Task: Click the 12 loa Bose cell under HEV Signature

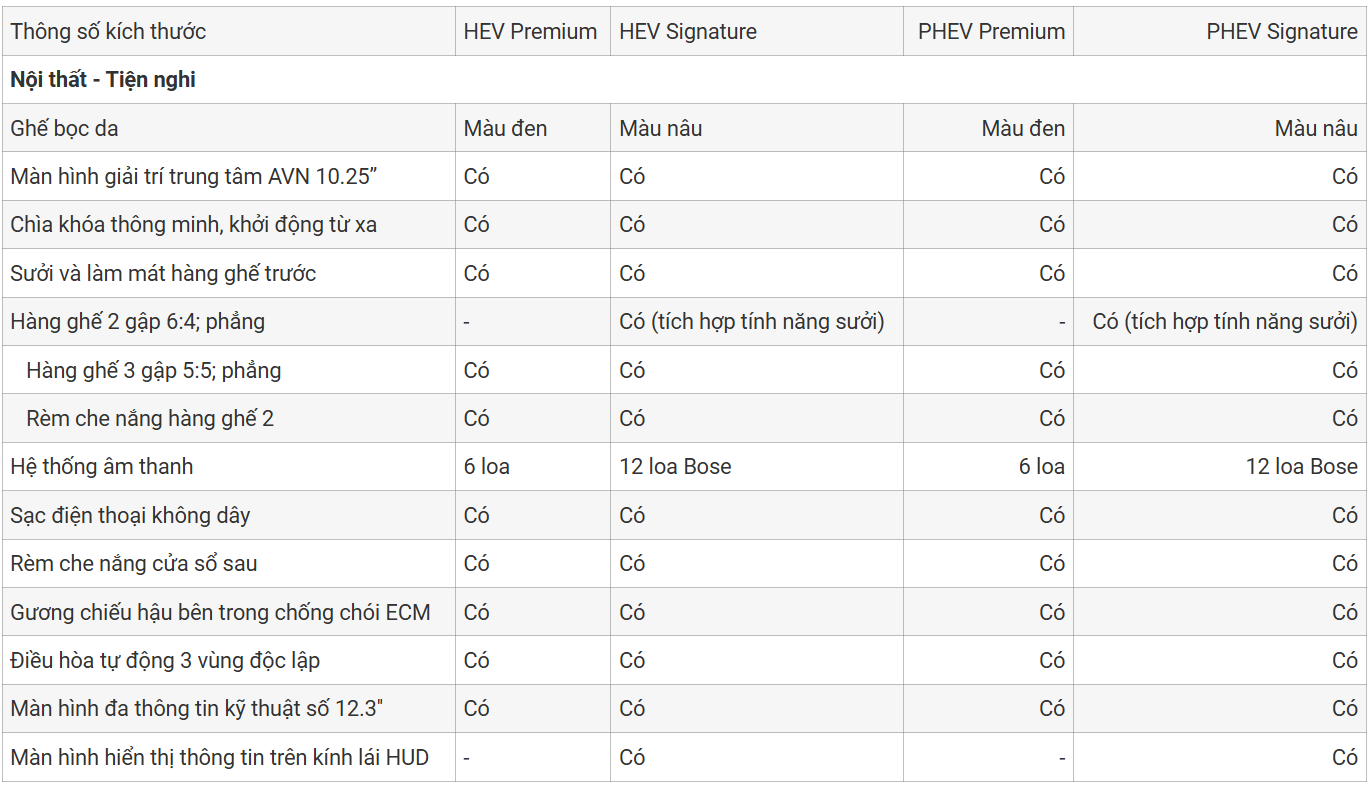Action: [x=675, y=467]
